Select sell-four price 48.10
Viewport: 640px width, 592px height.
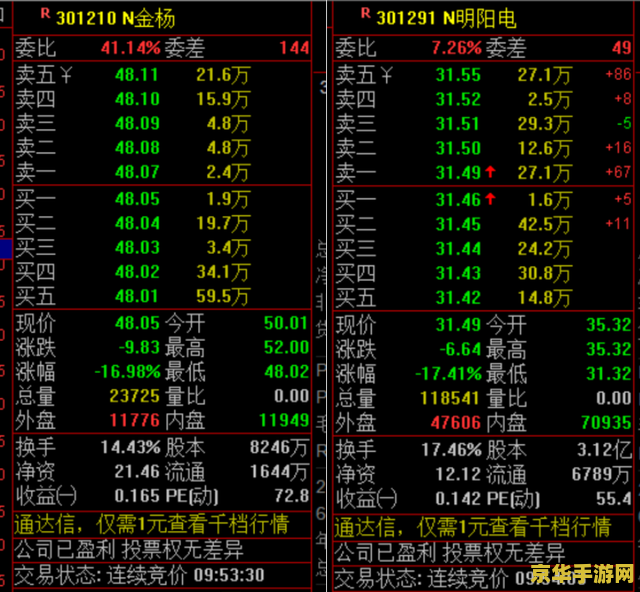point(137,99)
